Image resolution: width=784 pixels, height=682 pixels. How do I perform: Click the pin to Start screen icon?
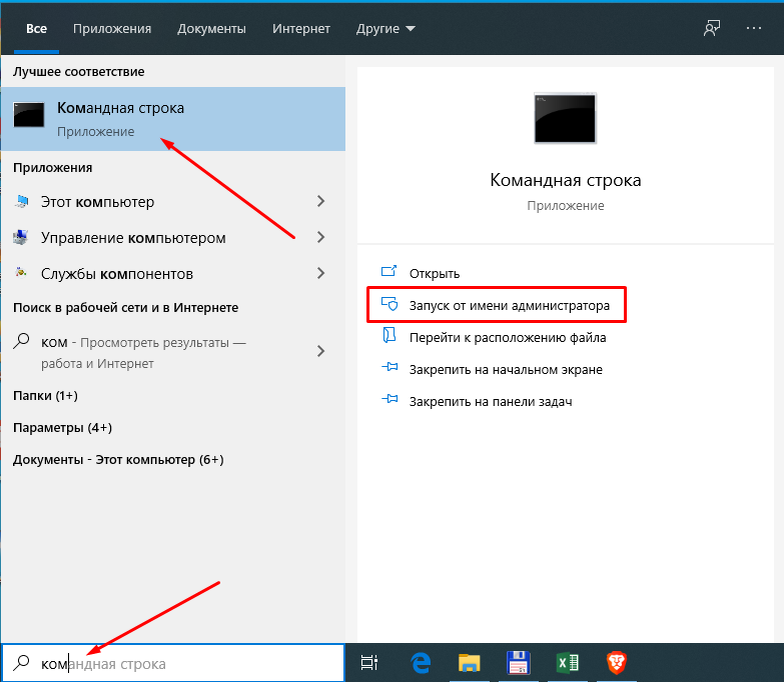point(390,368)
